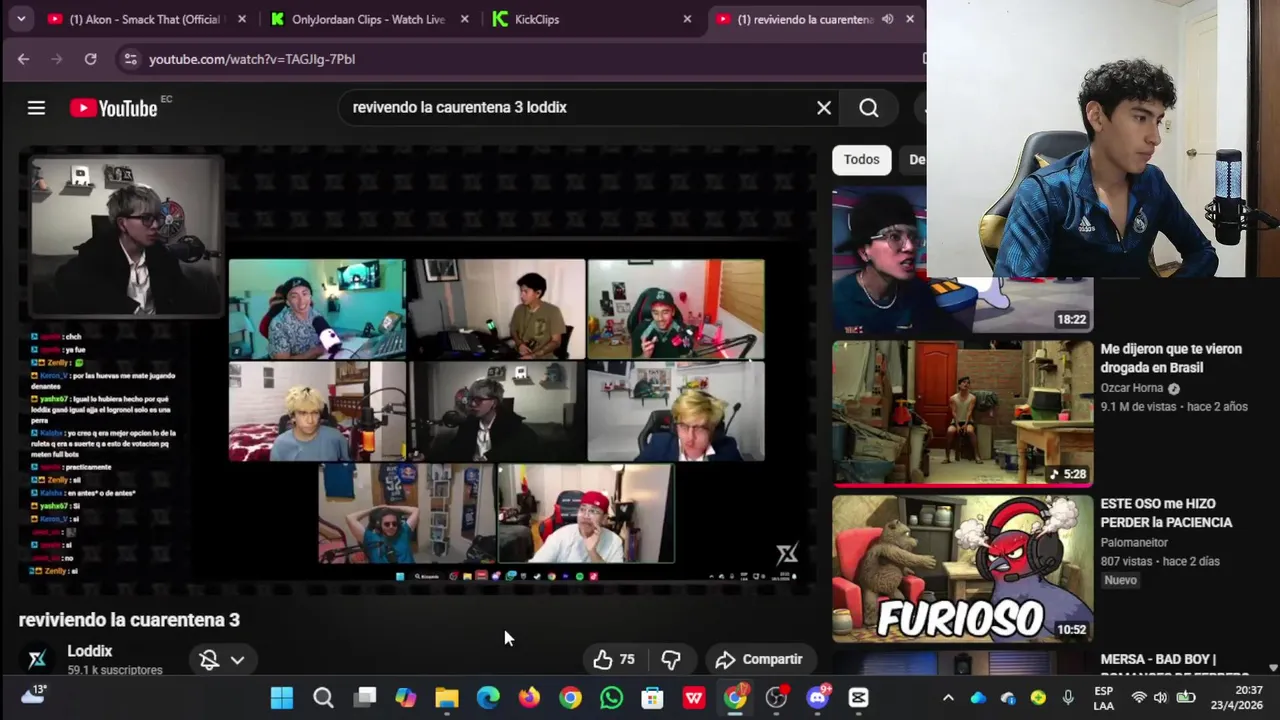Screen dimensions: 1280x720
Task: Select the Todos filter chip
Action: tap(861, 159)
